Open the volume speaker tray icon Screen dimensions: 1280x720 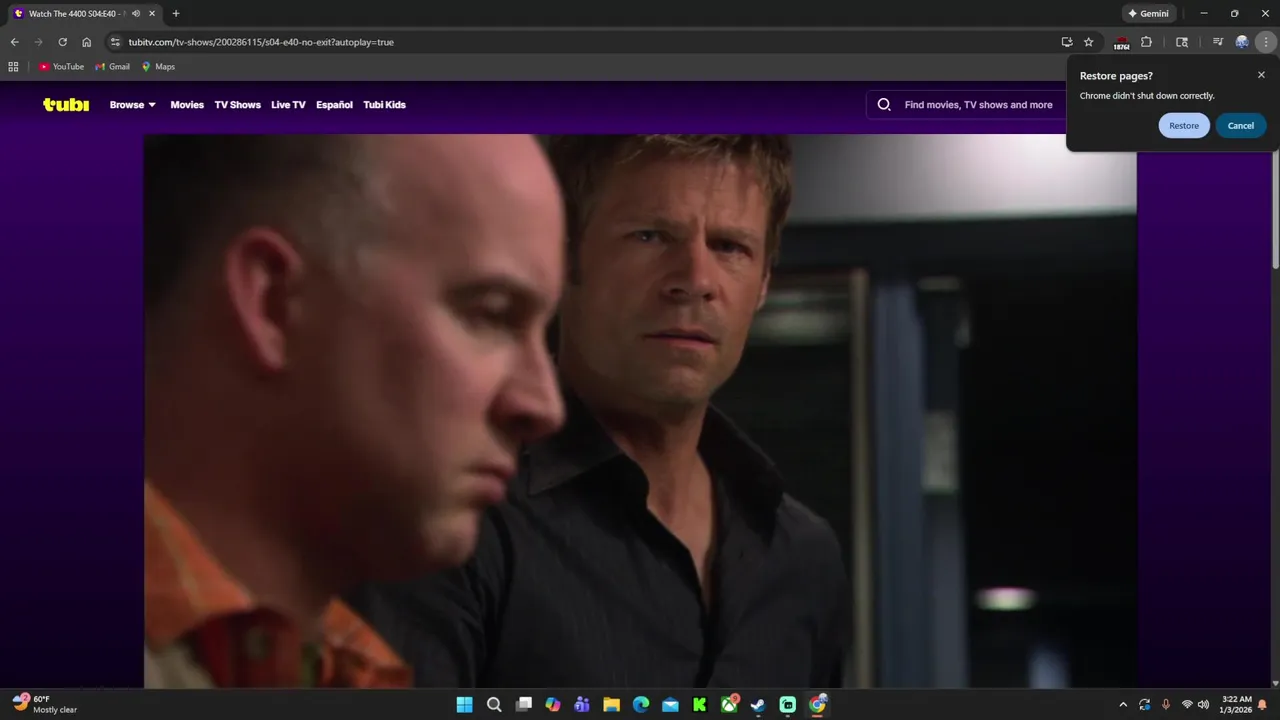(1203, 704)
